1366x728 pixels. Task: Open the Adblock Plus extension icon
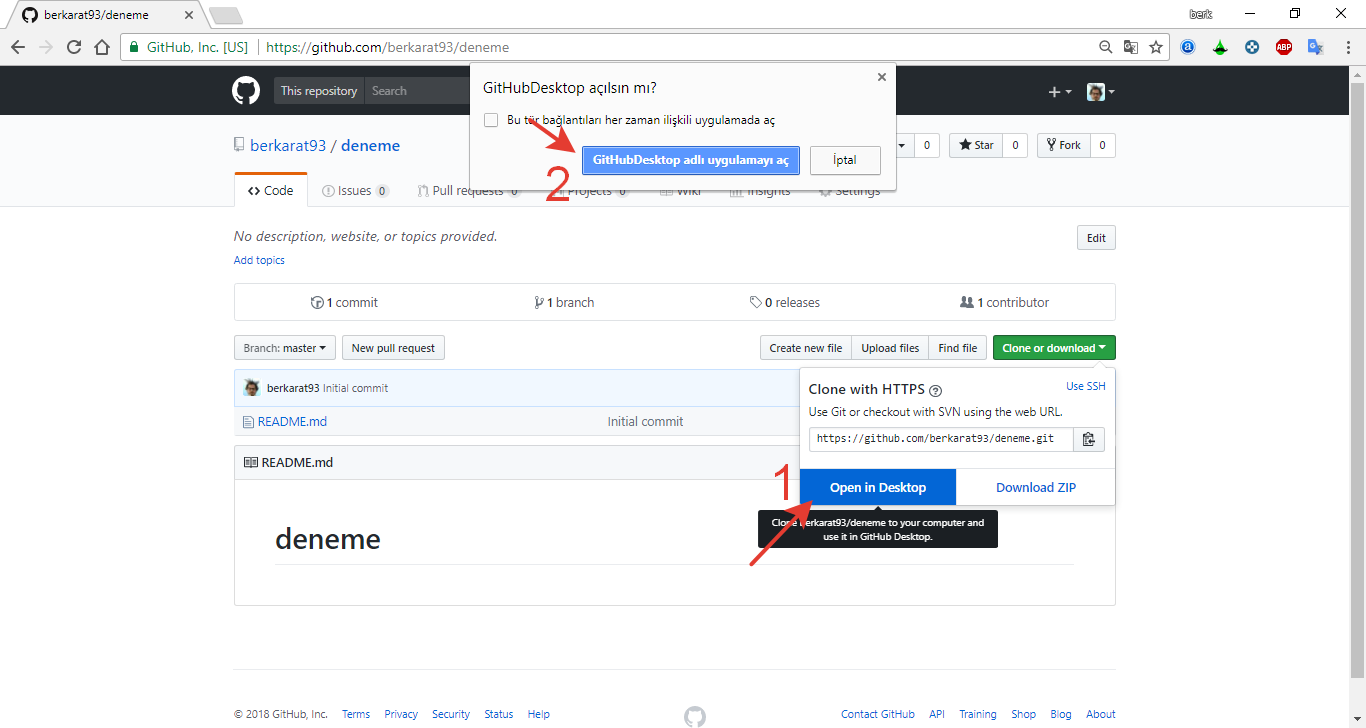[x=1284, y=47]
